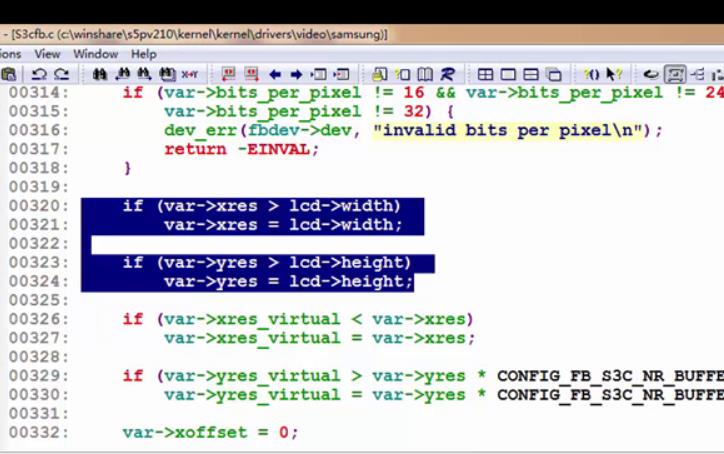The image size is (724, 454).
Task: Click "return -EINVAL;" statement
Action: 241,150
